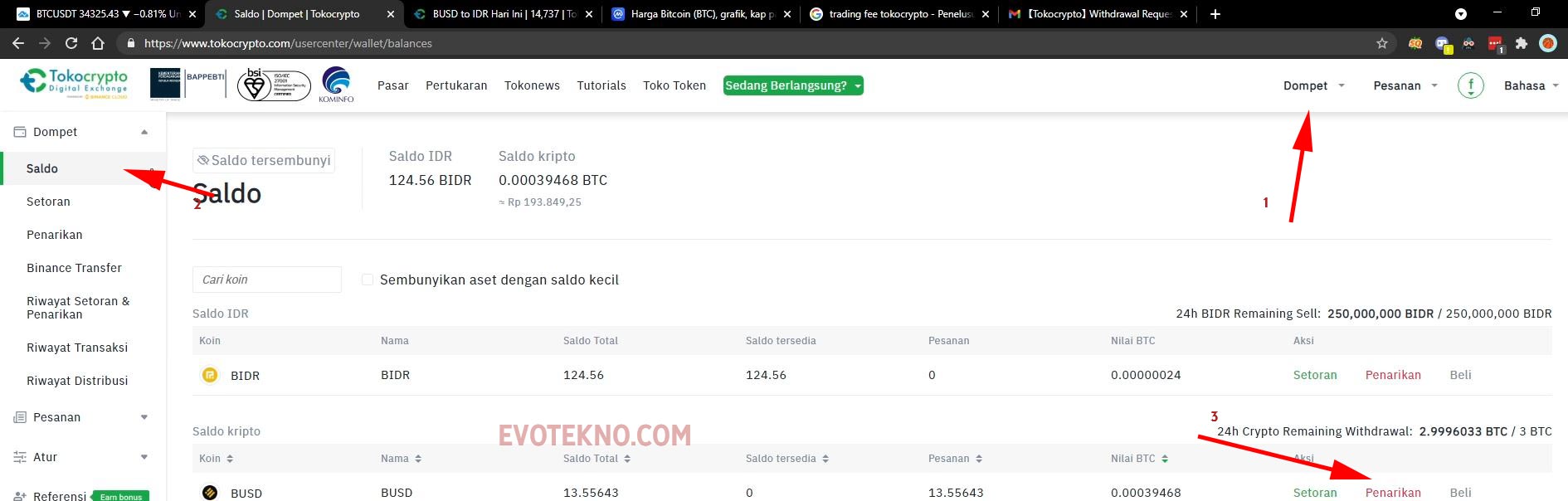Viewport: 1568px width, 501px height.
Task: Click the BAPPEBTI logo in header
Action: pyautogui.click(x=187, y=84)
